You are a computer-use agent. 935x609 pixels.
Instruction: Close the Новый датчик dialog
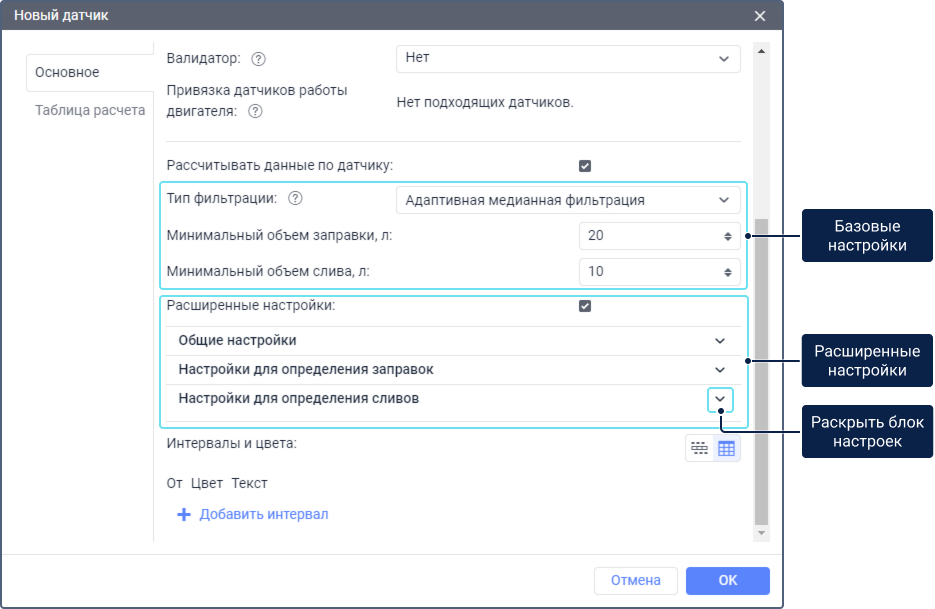click(x=760, y=16)
